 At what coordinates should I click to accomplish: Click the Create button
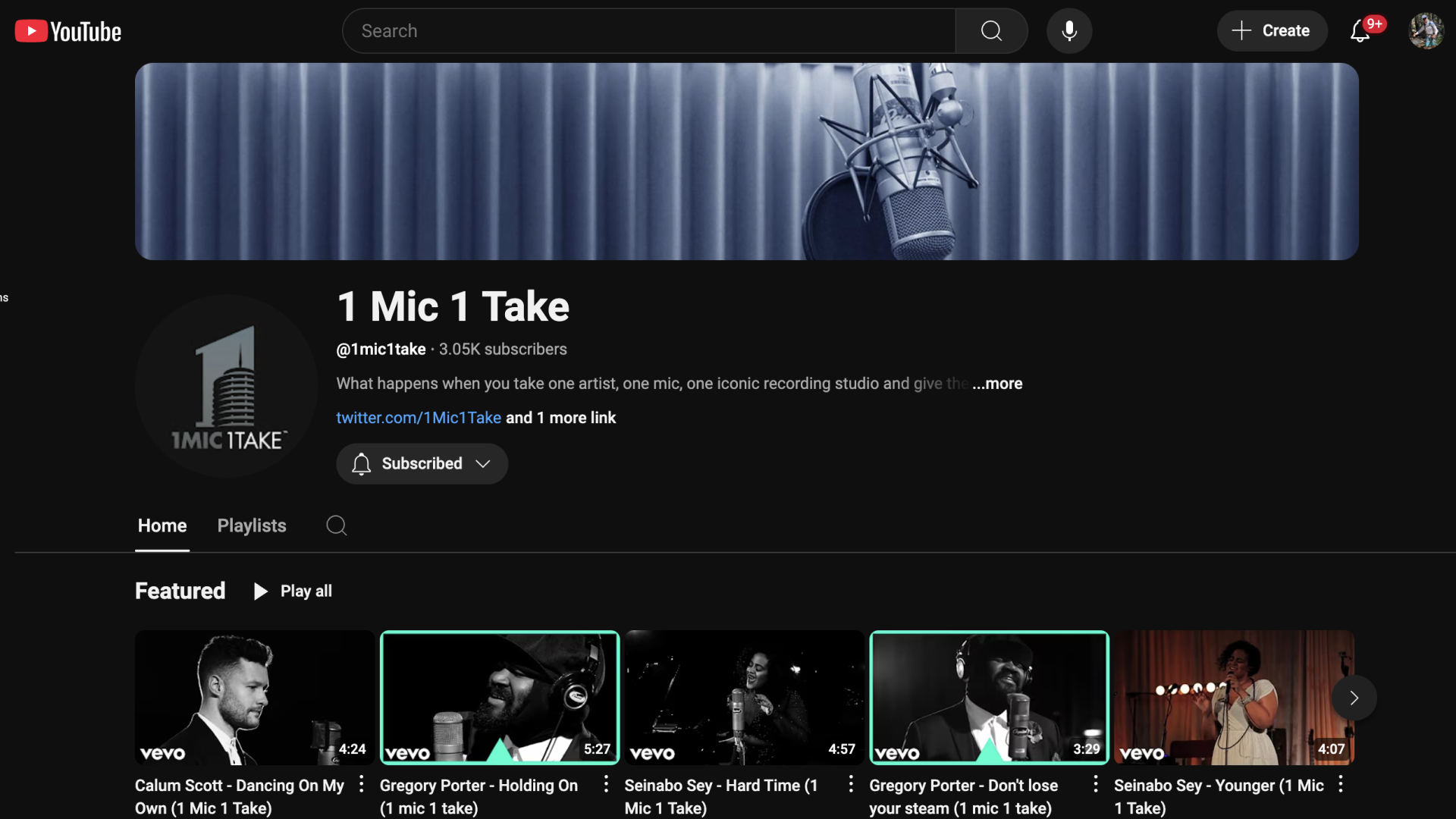[x=1272, y=31]
